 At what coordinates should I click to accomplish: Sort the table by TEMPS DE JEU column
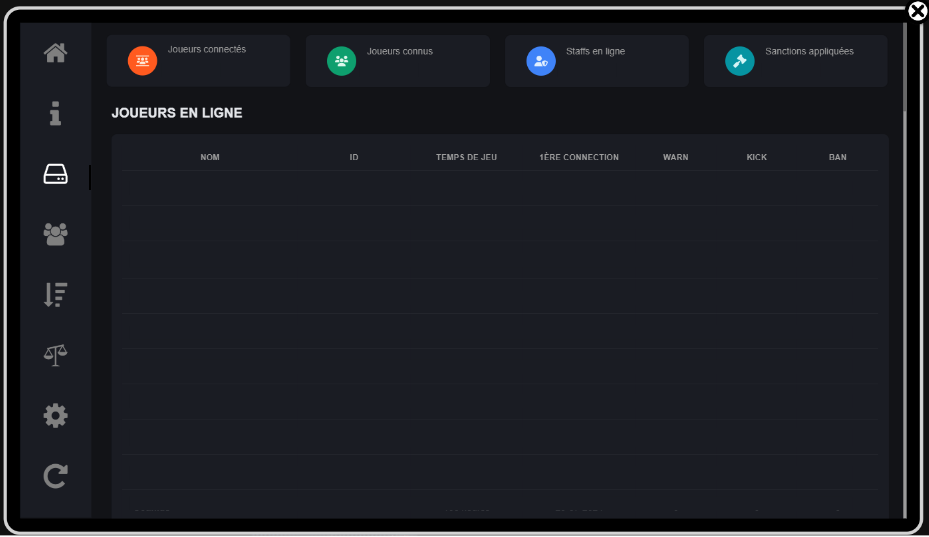(466, 157)
